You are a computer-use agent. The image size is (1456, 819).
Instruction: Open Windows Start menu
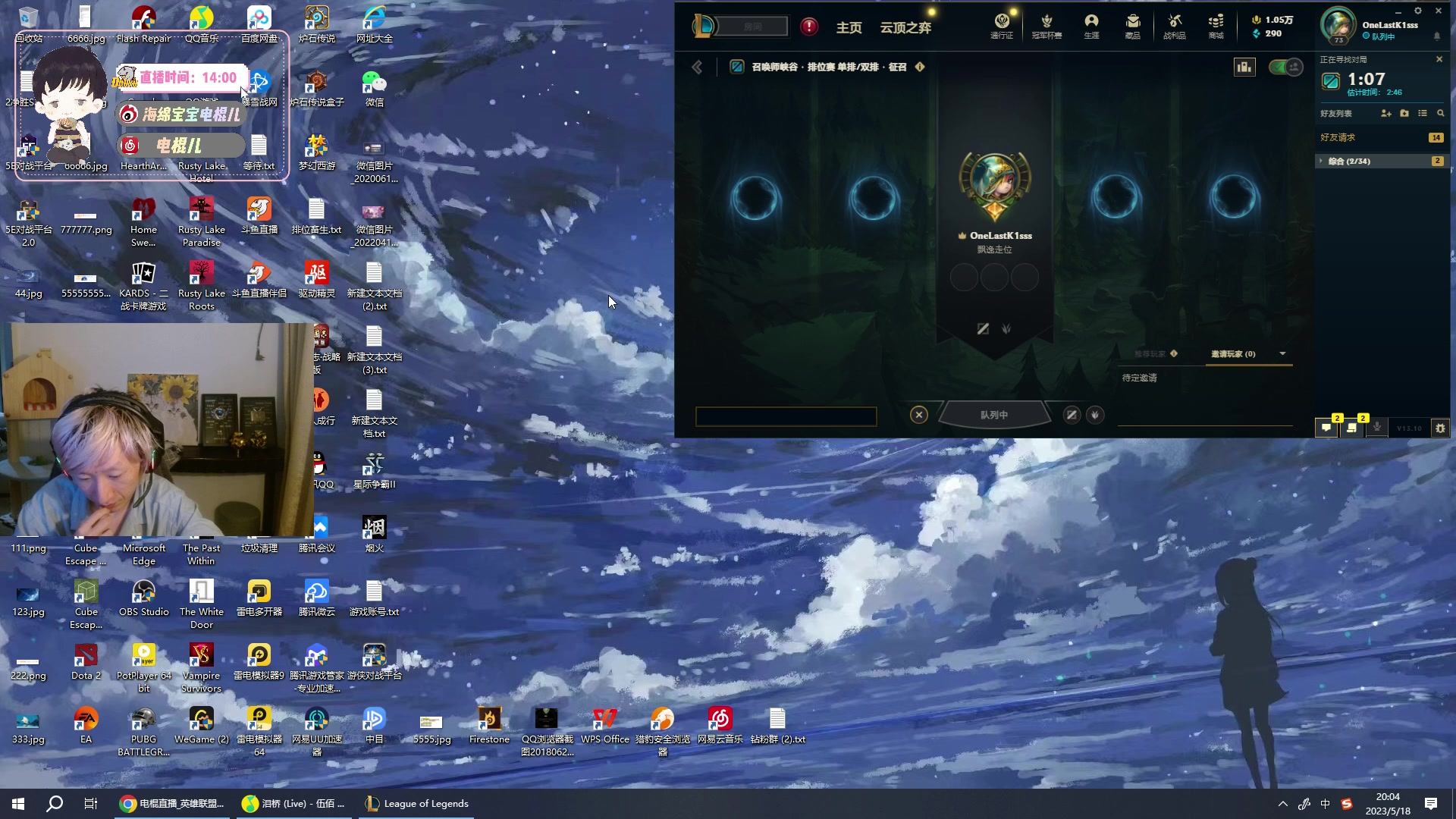pyautogui.click(x=18, y=804)
